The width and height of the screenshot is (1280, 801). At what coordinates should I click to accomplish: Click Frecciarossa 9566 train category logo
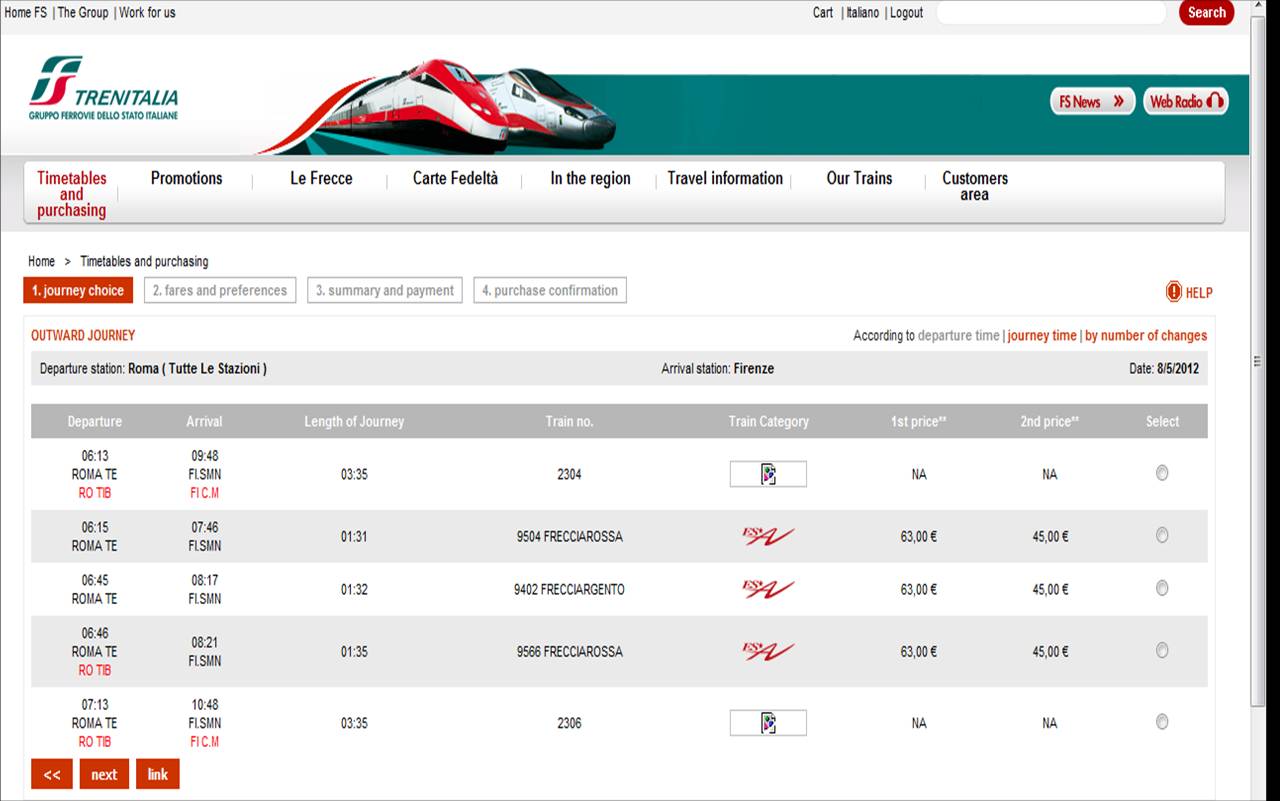click(768, 652)
